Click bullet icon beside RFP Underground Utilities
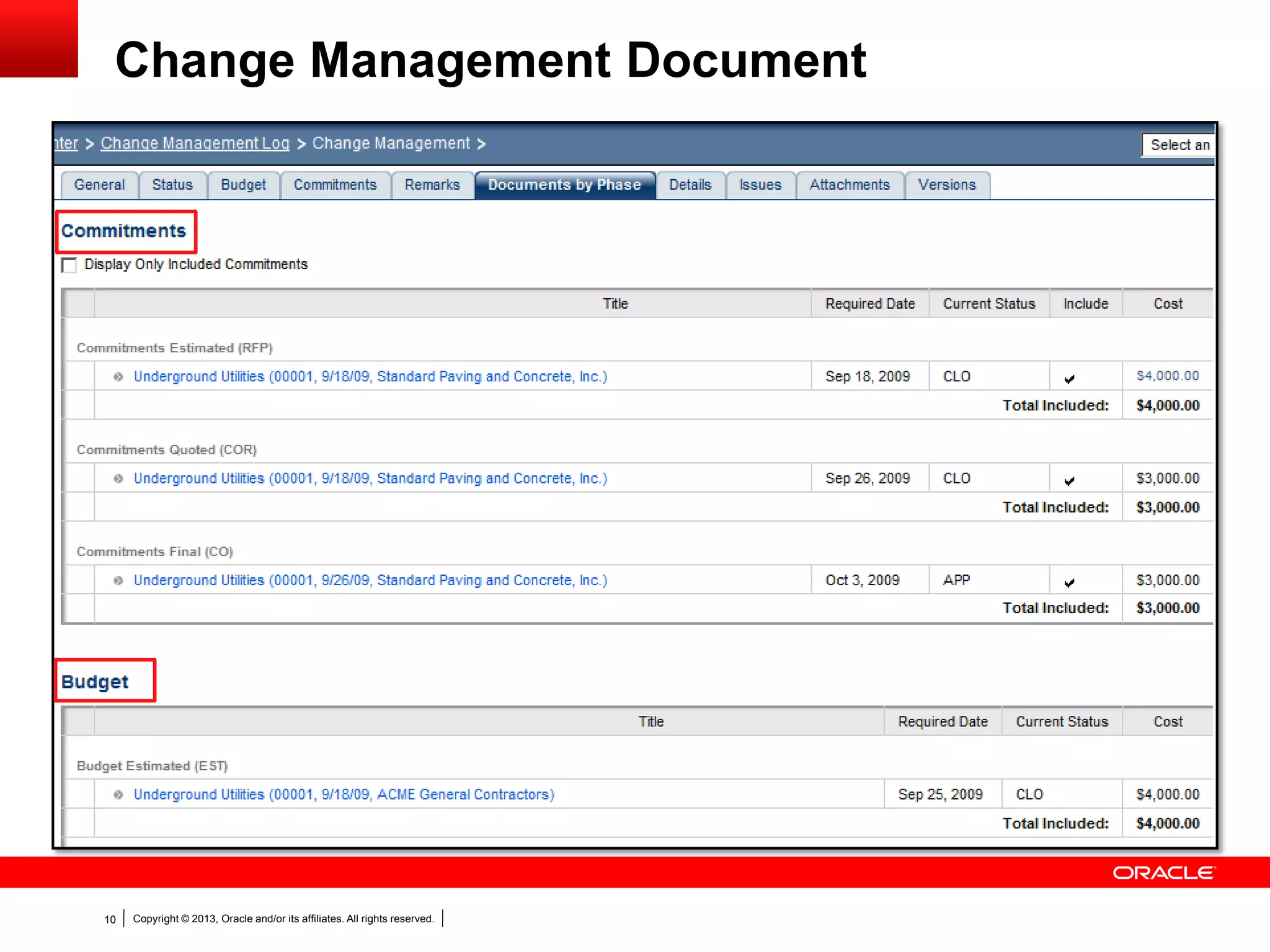 coord(118,377)
